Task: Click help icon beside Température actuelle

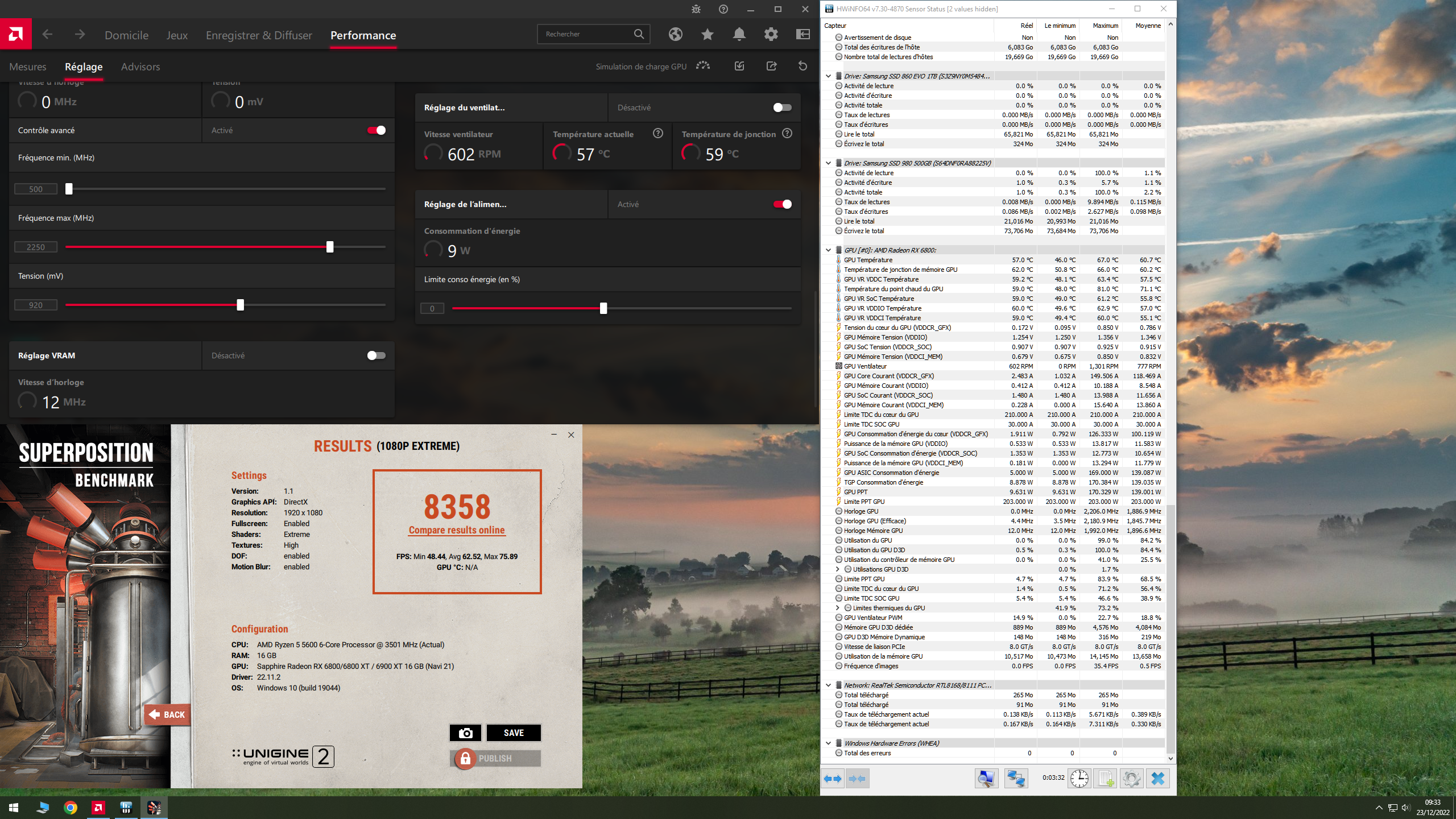Action: [658, 134]
